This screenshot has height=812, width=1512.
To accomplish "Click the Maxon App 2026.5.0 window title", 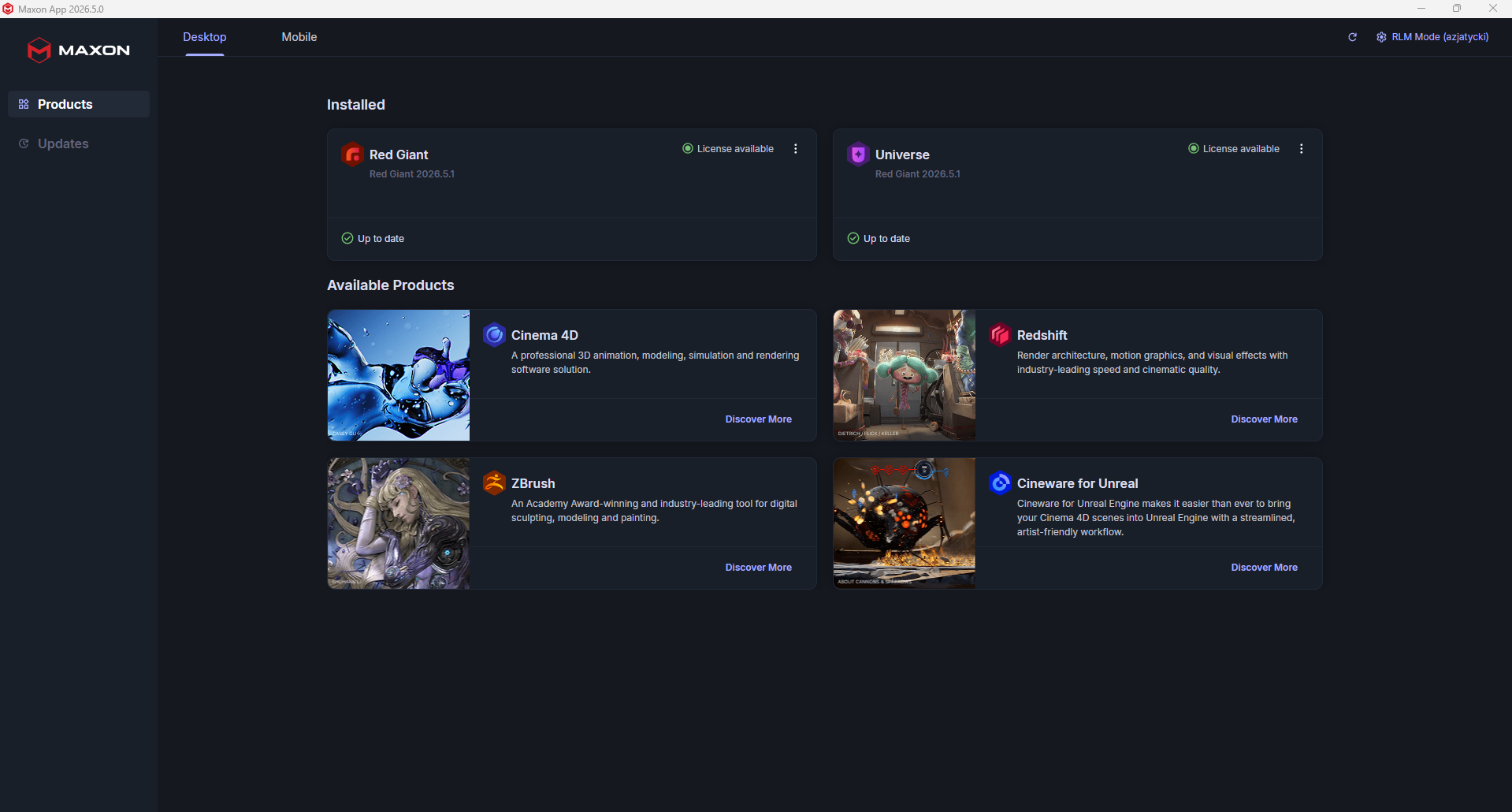I will click(x=61, y=9).
